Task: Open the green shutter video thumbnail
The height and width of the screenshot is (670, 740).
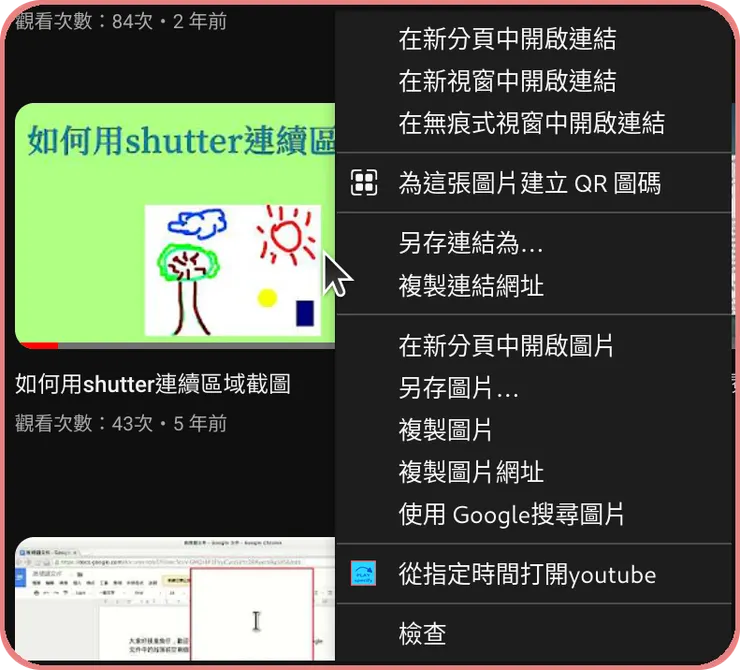Action: click(x=175, y=226)
